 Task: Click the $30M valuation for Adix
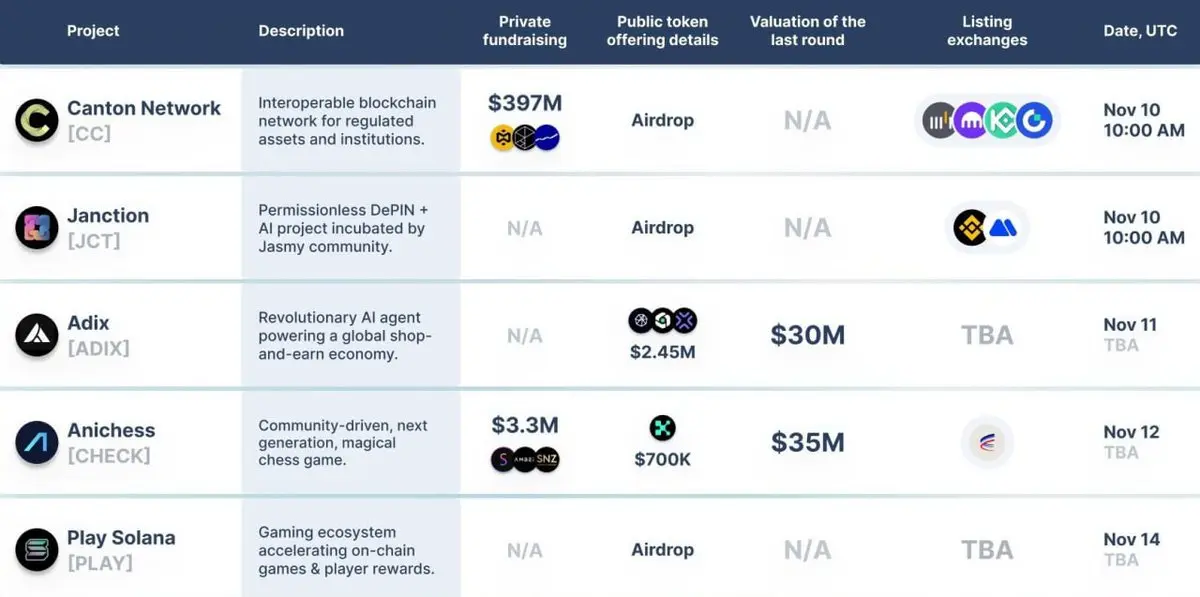pyautogui.click(x=807, y=335)
